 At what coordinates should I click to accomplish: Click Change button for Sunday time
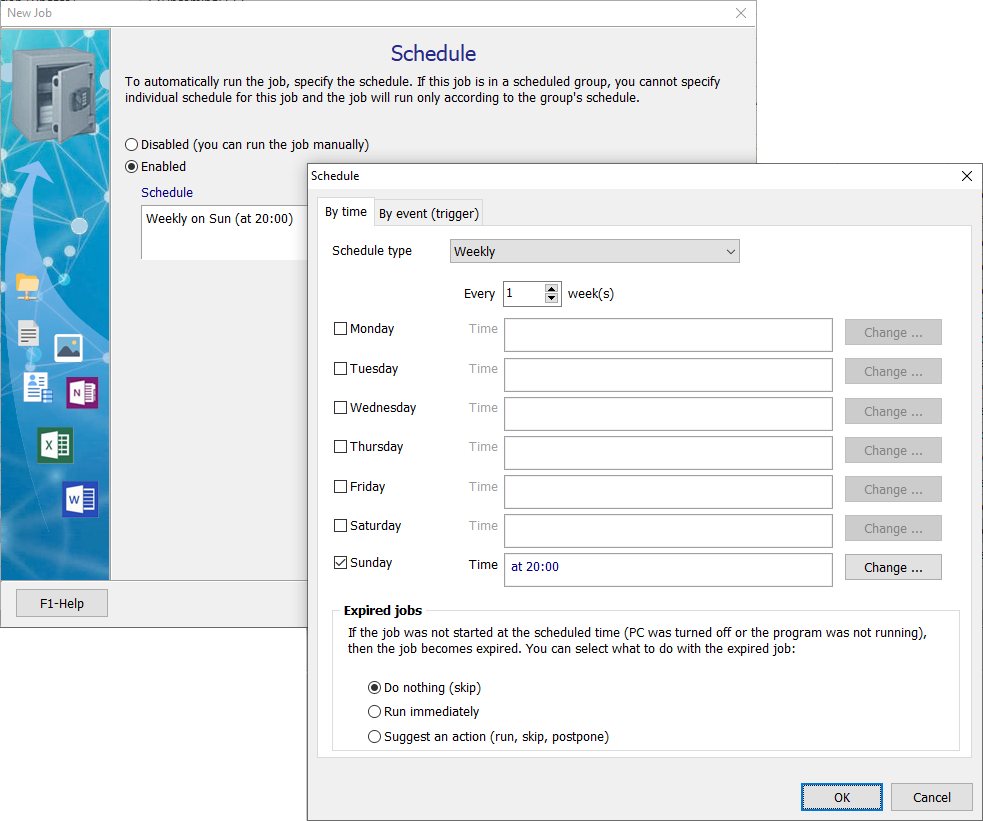tap(893, 568)
